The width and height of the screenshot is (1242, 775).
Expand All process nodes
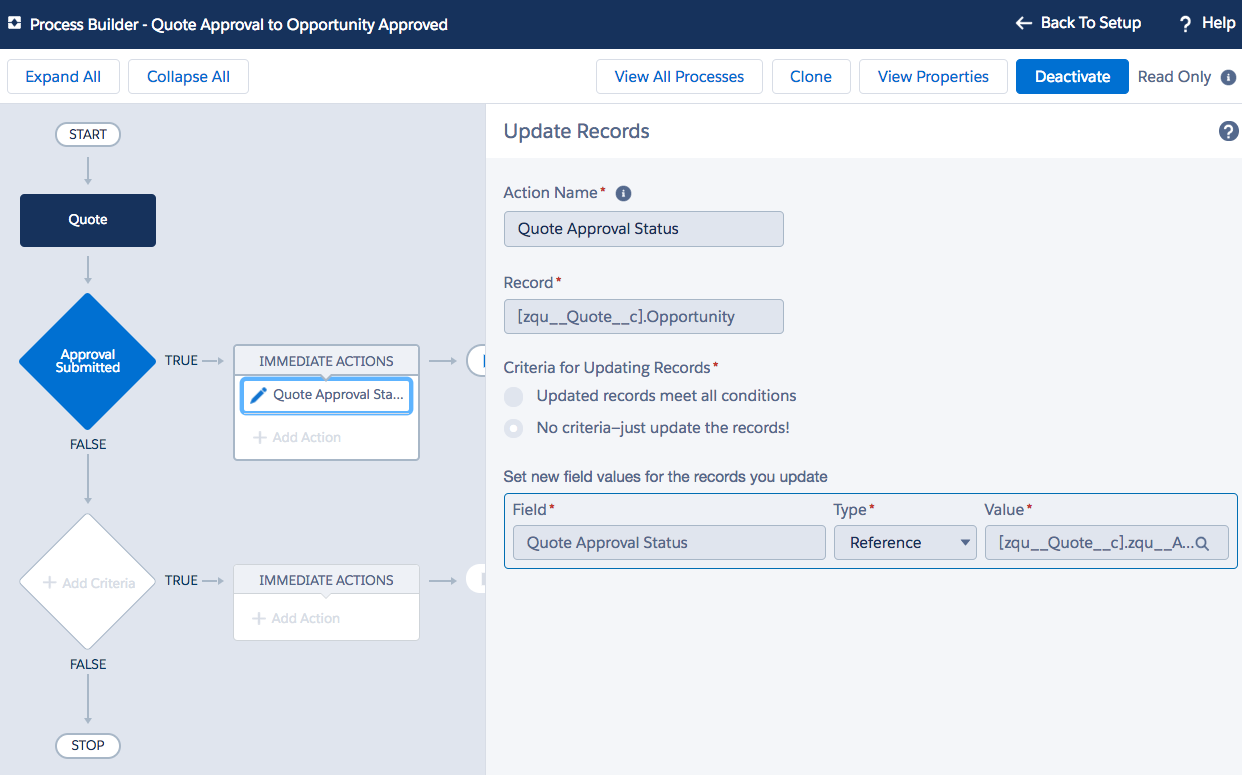pos(63,77)
